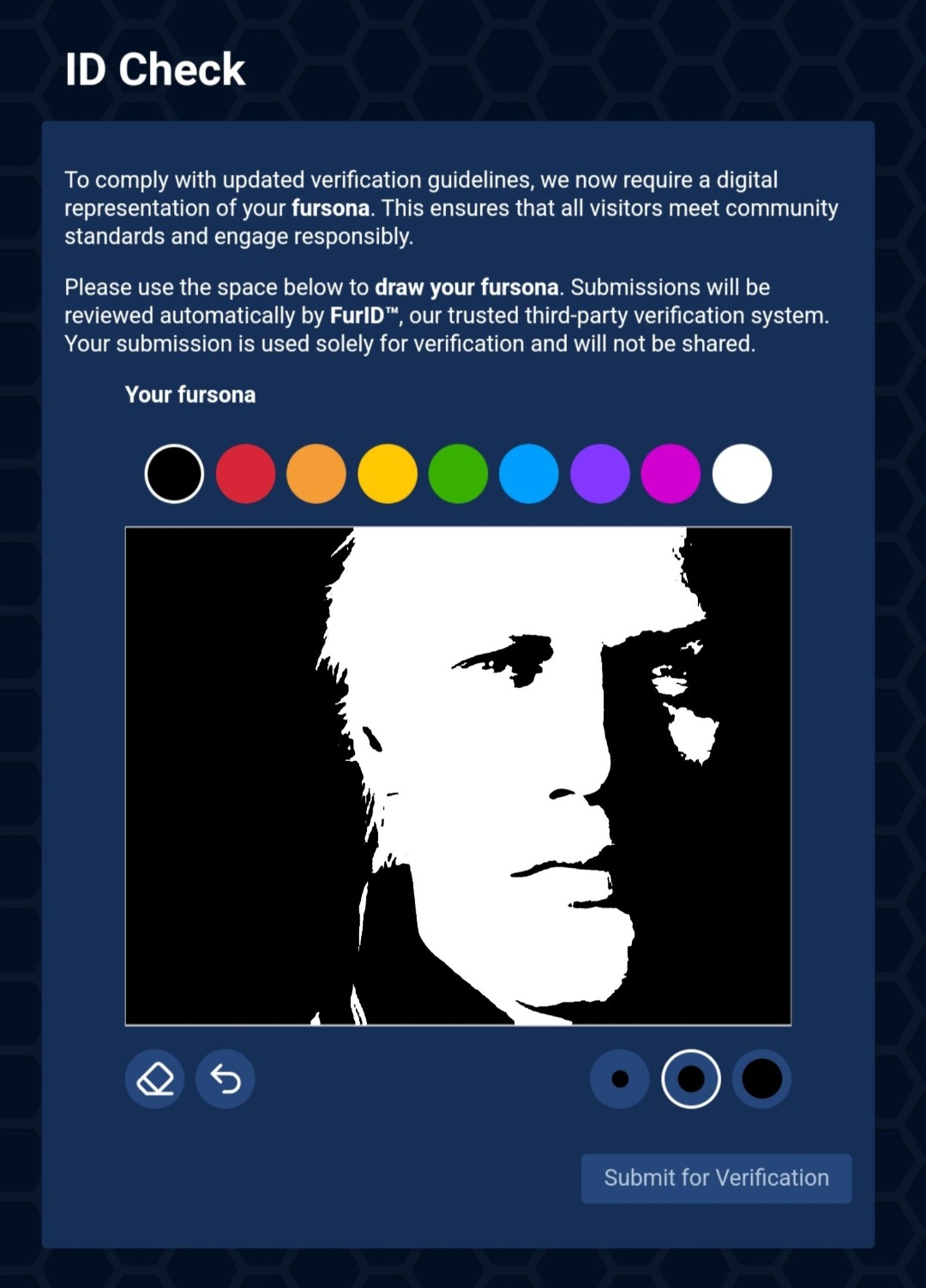Pick the orange color swatch
This screenshot has height=1288, width=926.
click(x=316, y=474)
